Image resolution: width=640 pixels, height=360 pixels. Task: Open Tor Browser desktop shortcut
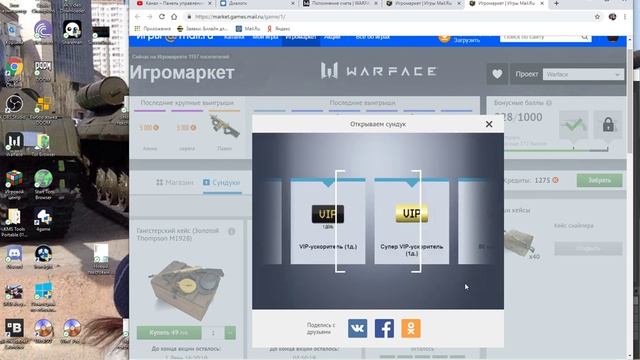43,144
